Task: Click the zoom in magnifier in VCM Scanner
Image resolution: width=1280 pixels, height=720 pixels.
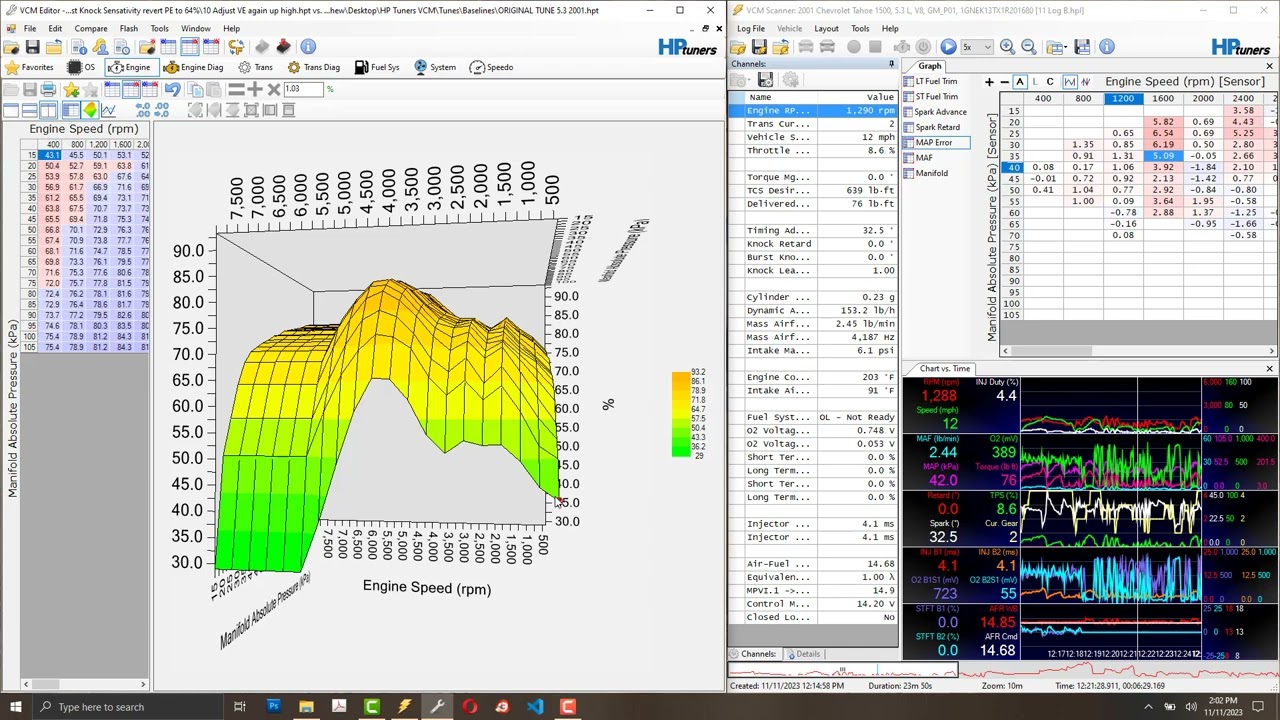Action: tap(1007, 47)
